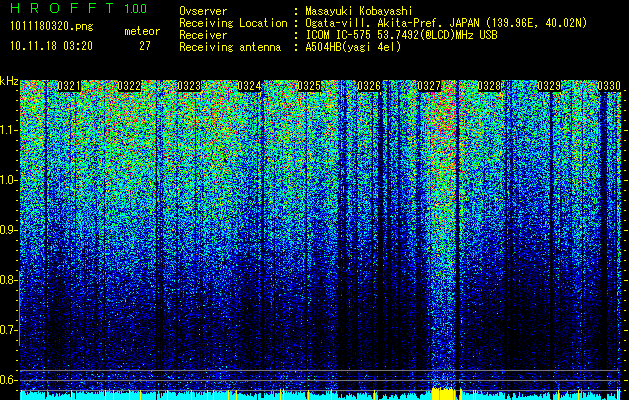Click the 0.6 frequency axis label
Image resolution: width=629 pixels, height=400 pixels.
8,380
